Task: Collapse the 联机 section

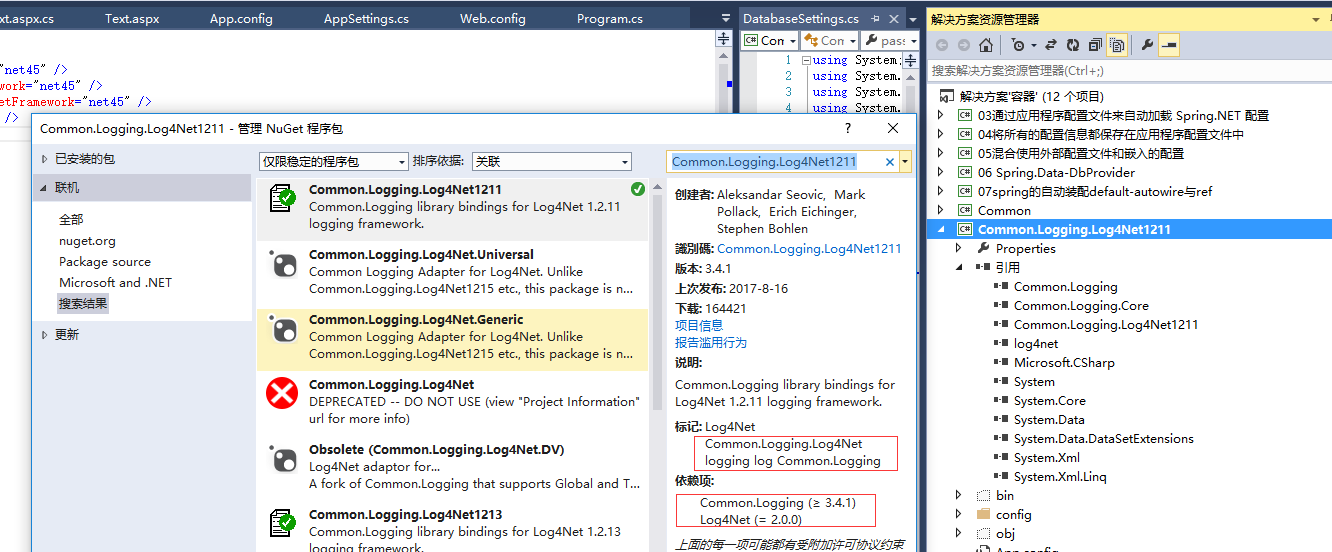Action: [45, 187]
